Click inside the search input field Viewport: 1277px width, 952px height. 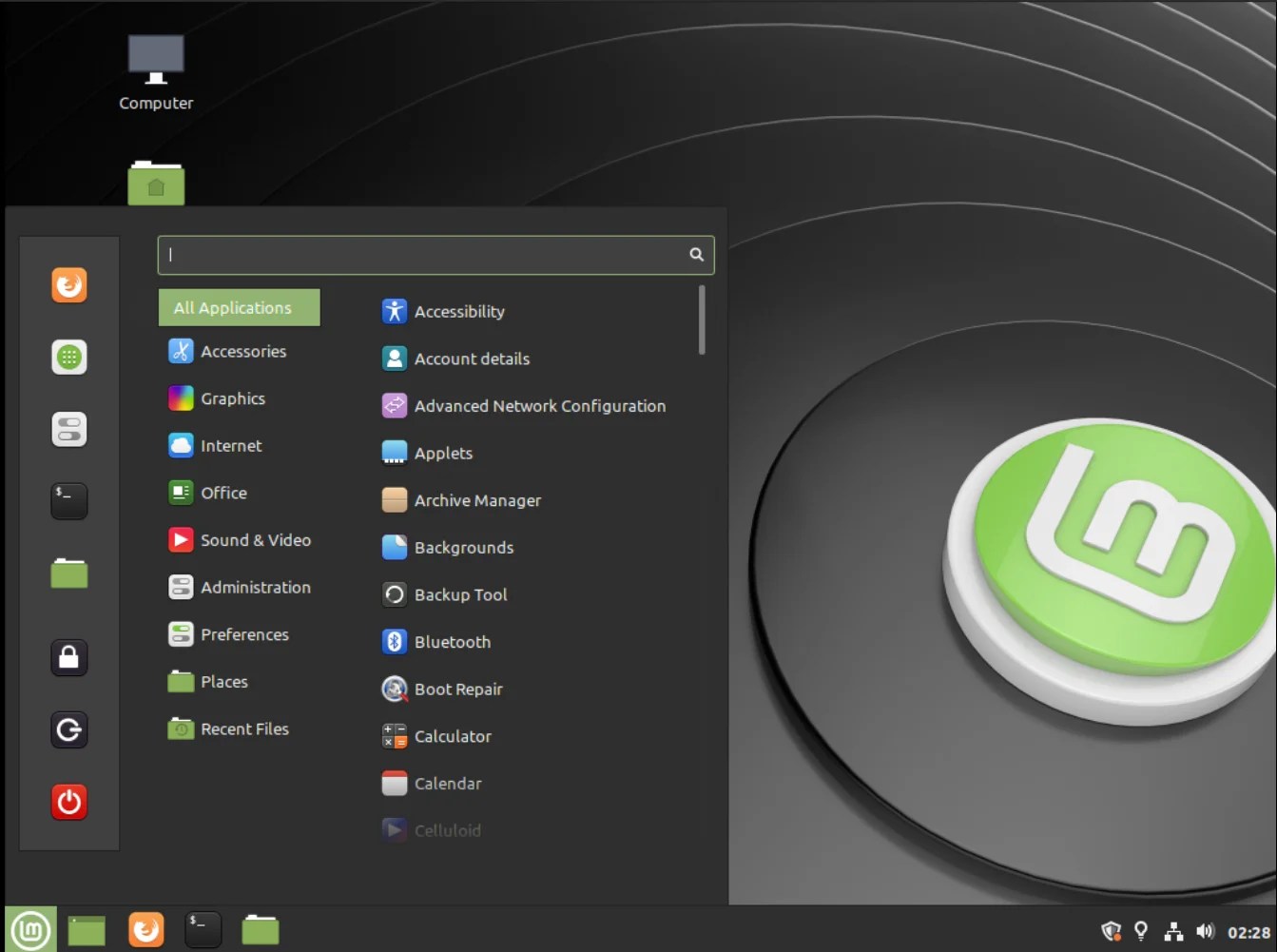[428, 255]
